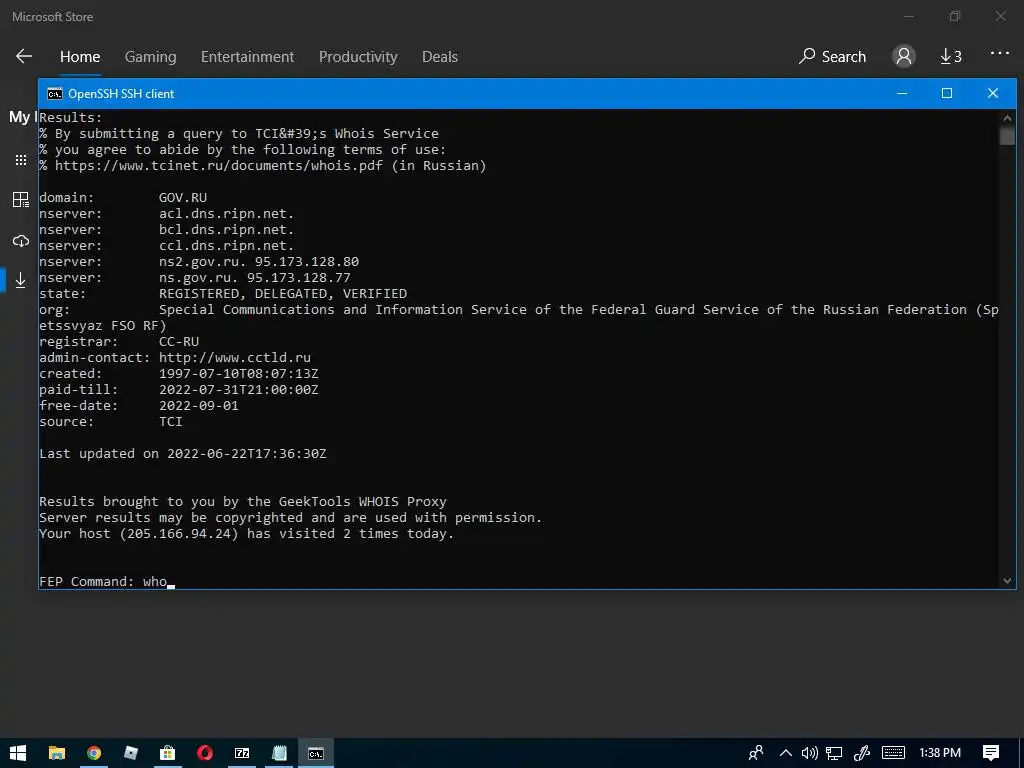This screenshot has height=768, width=1024.
Task: Open the Roblox taskbar icon
Action: [131, 753]
